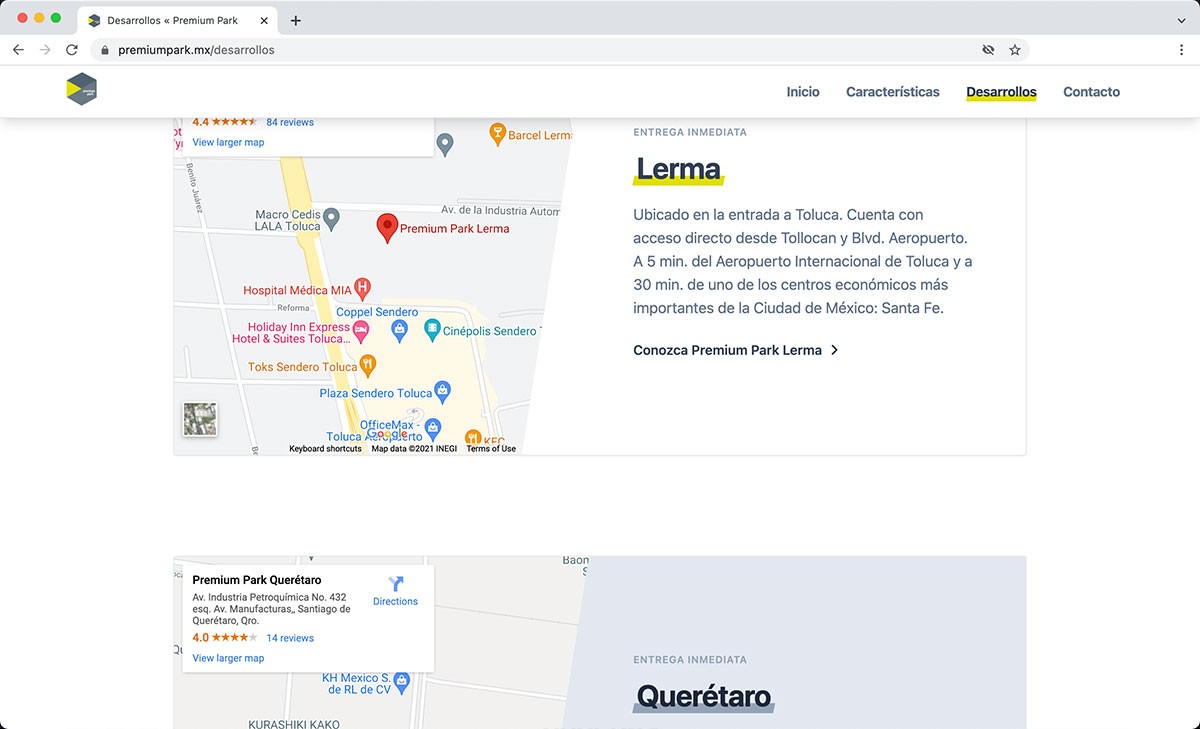Click the Plaza Sendero Toluca marker
The image size is (1200, 729).
443,391
